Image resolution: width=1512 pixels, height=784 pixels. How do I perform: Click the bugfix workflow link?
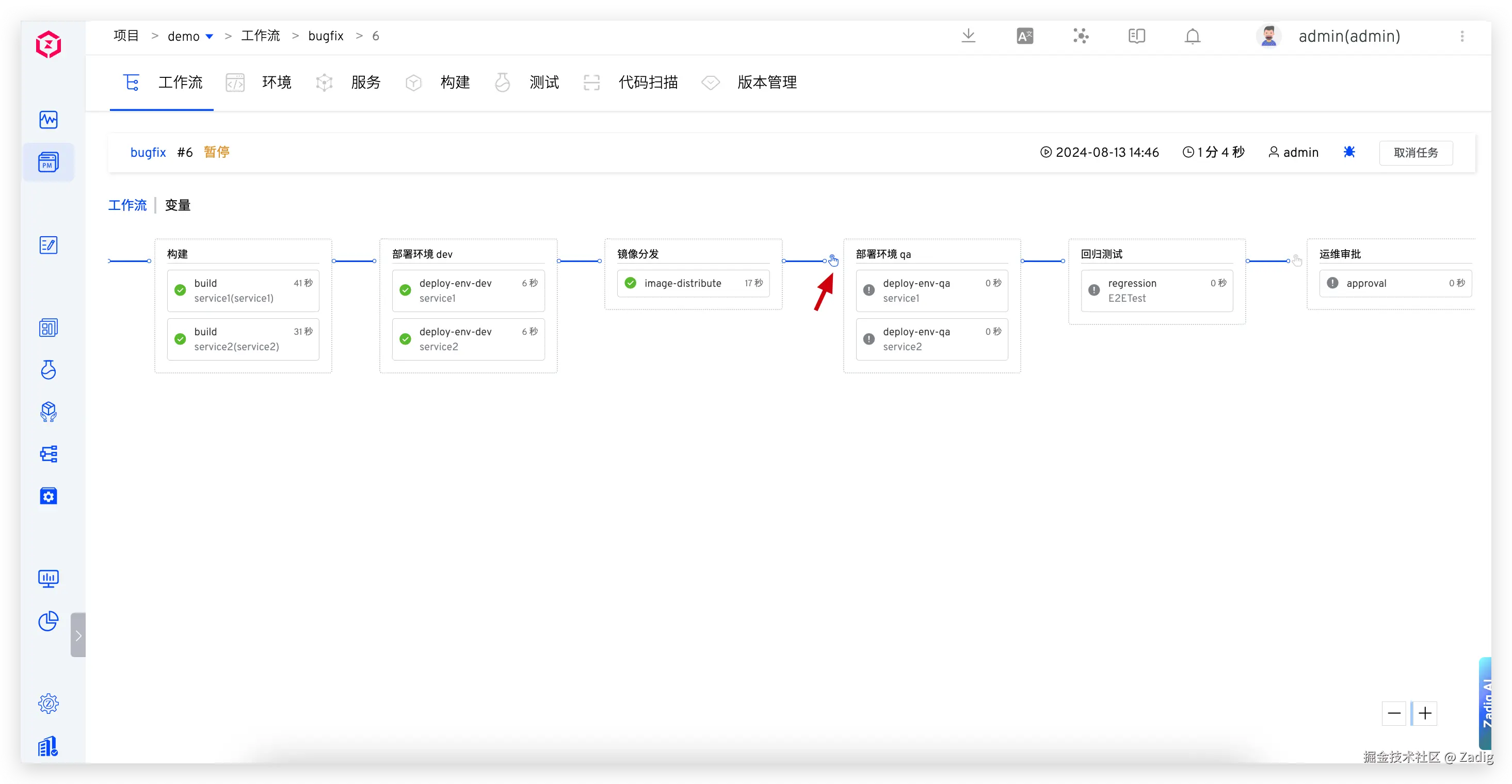point(148,153)
